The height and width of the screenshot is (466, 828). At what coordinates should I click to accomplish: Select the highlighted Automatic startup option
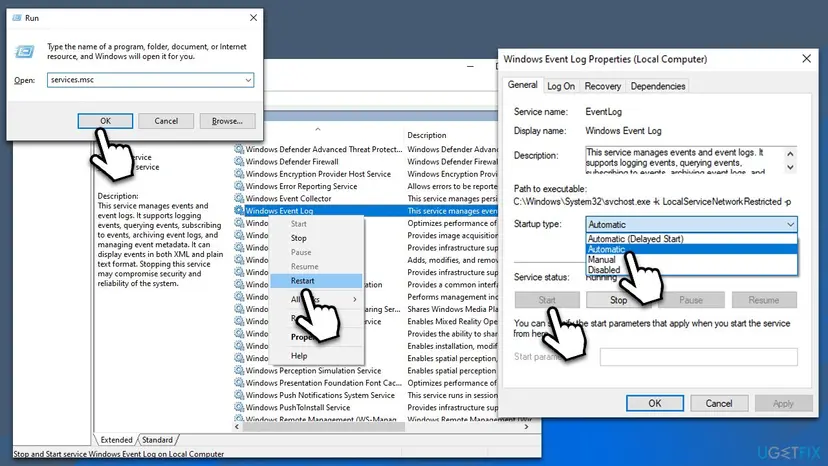(691, 249)
